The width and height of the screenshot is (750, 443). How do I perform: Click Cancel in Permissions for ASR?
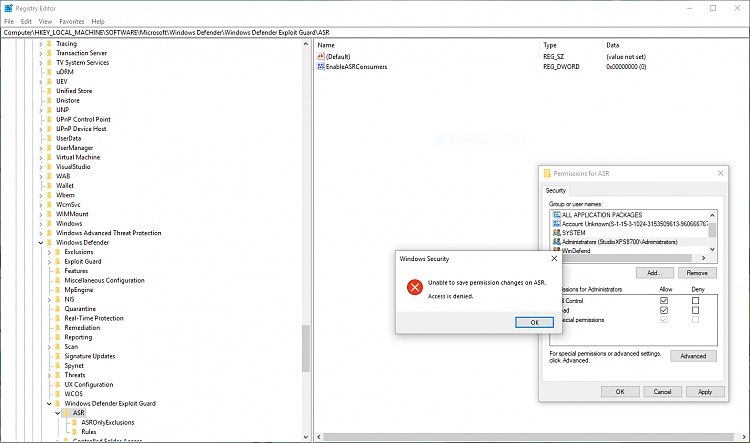(662, 392)
